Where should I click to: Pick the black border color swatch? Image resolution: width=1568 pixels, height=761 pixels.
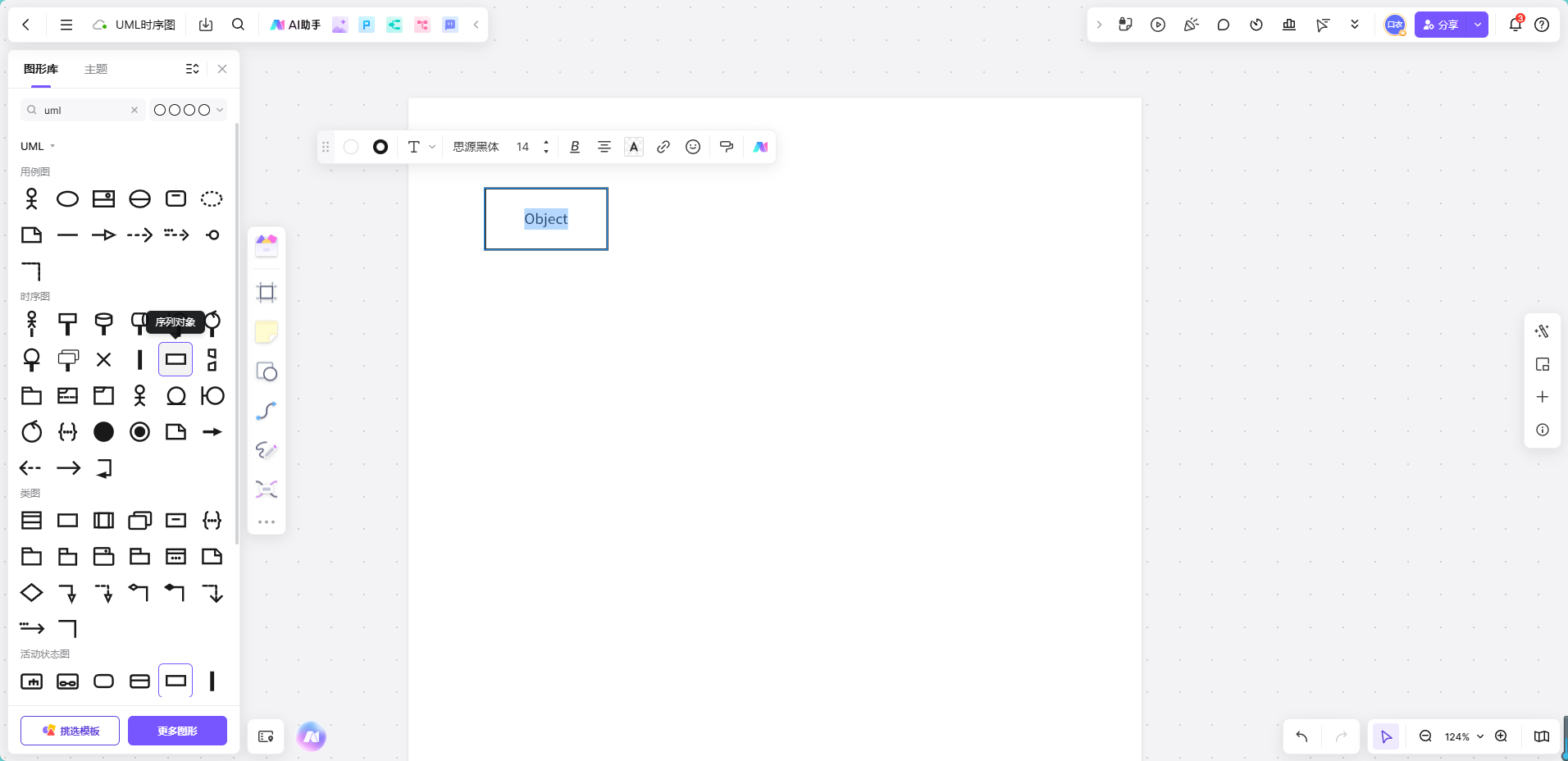click(381, 147)
